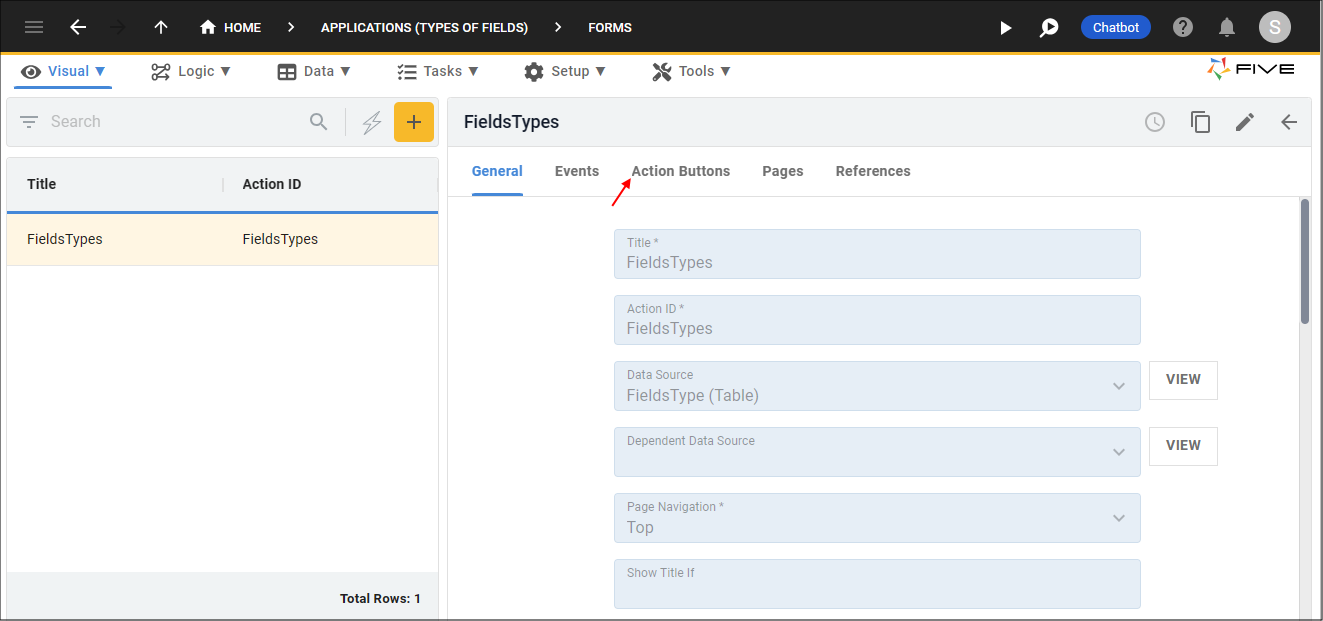
Task: Click the up arrow navigation icon
Action: click(160, 27)
